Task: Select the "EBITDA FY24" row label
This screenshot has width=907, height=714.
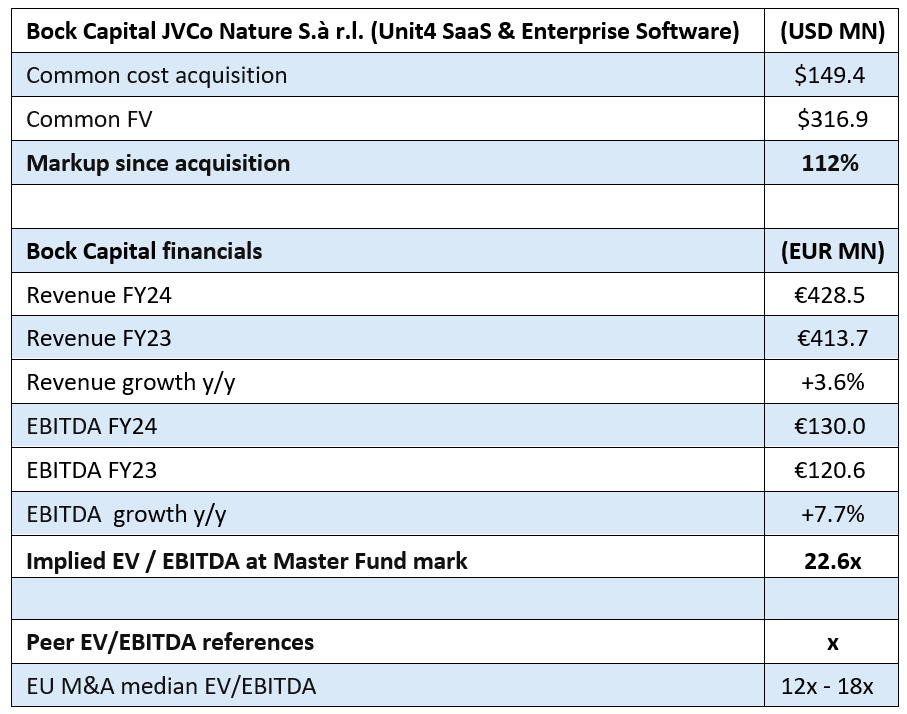Action: point(91,426)
